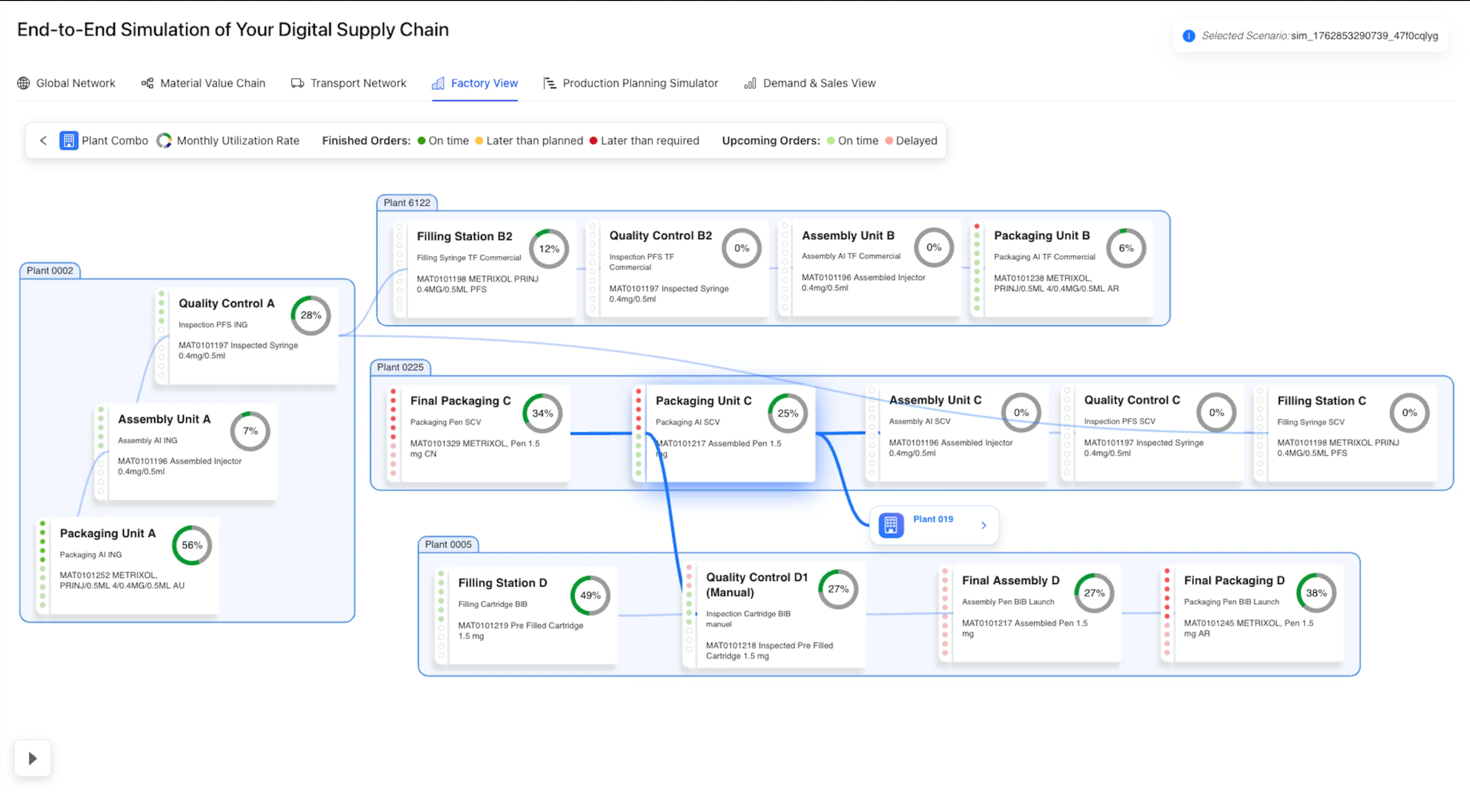Collapse the legend bar with the left chevron
This screenshot has width=1470, height=812.
click(44, 140)
